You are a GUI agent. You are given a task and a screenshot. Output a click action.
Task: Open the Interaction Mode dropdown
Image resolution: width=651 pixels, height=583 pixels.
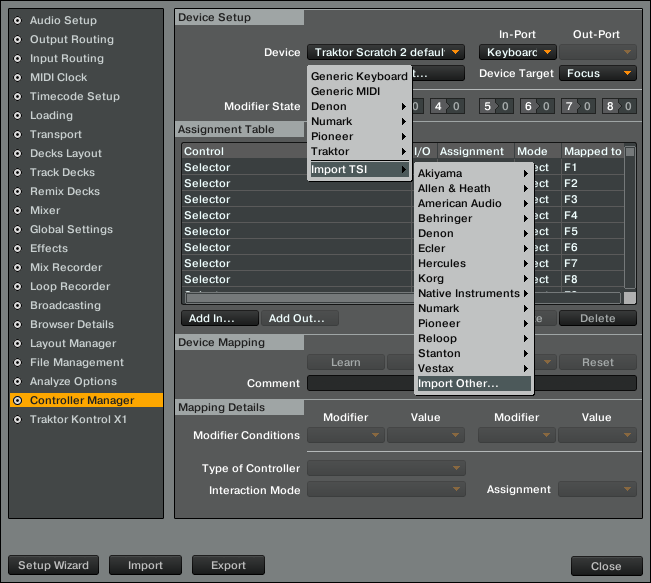(x=386, y=490)
